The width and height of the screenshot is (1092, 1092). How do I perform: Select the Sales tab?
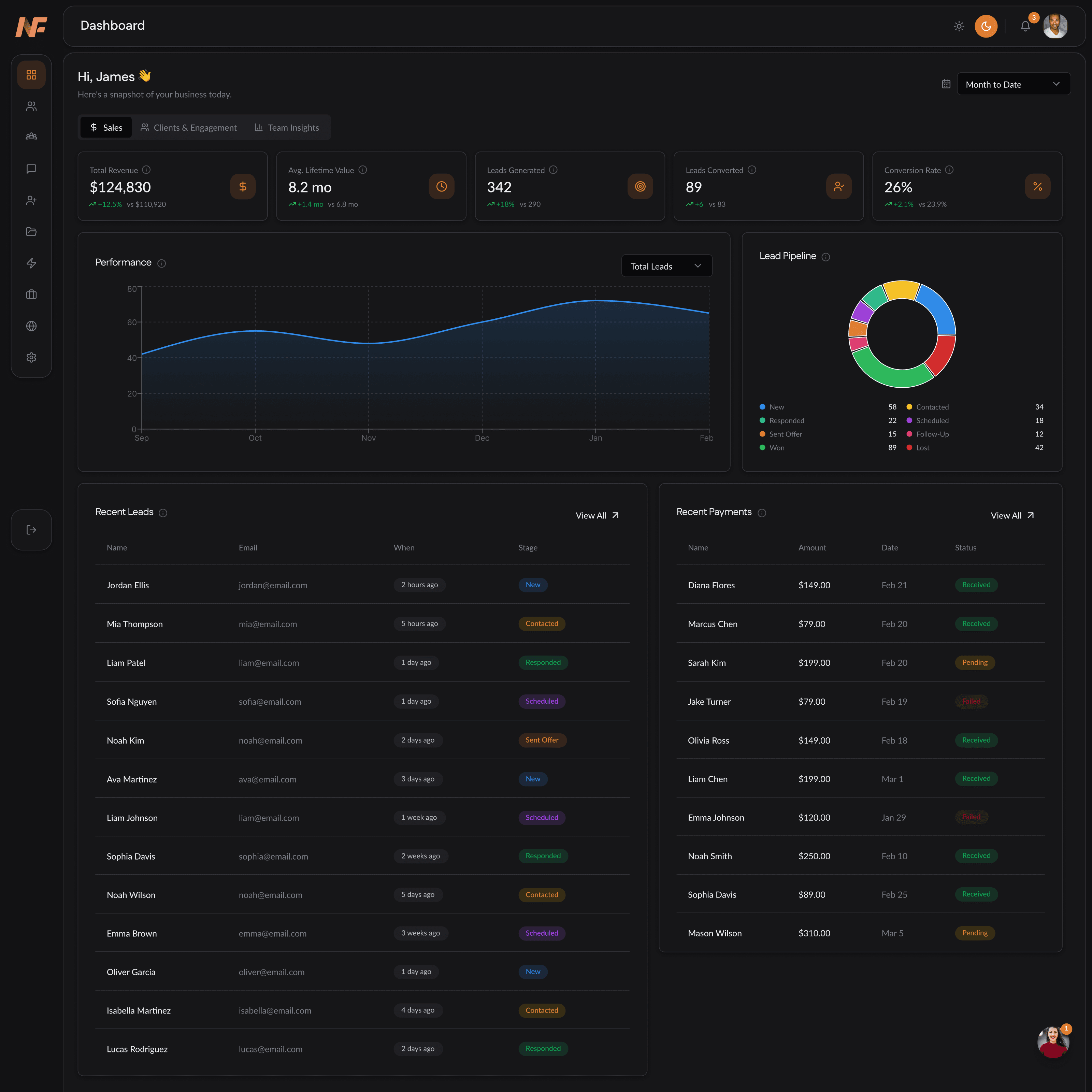[106, 128]
